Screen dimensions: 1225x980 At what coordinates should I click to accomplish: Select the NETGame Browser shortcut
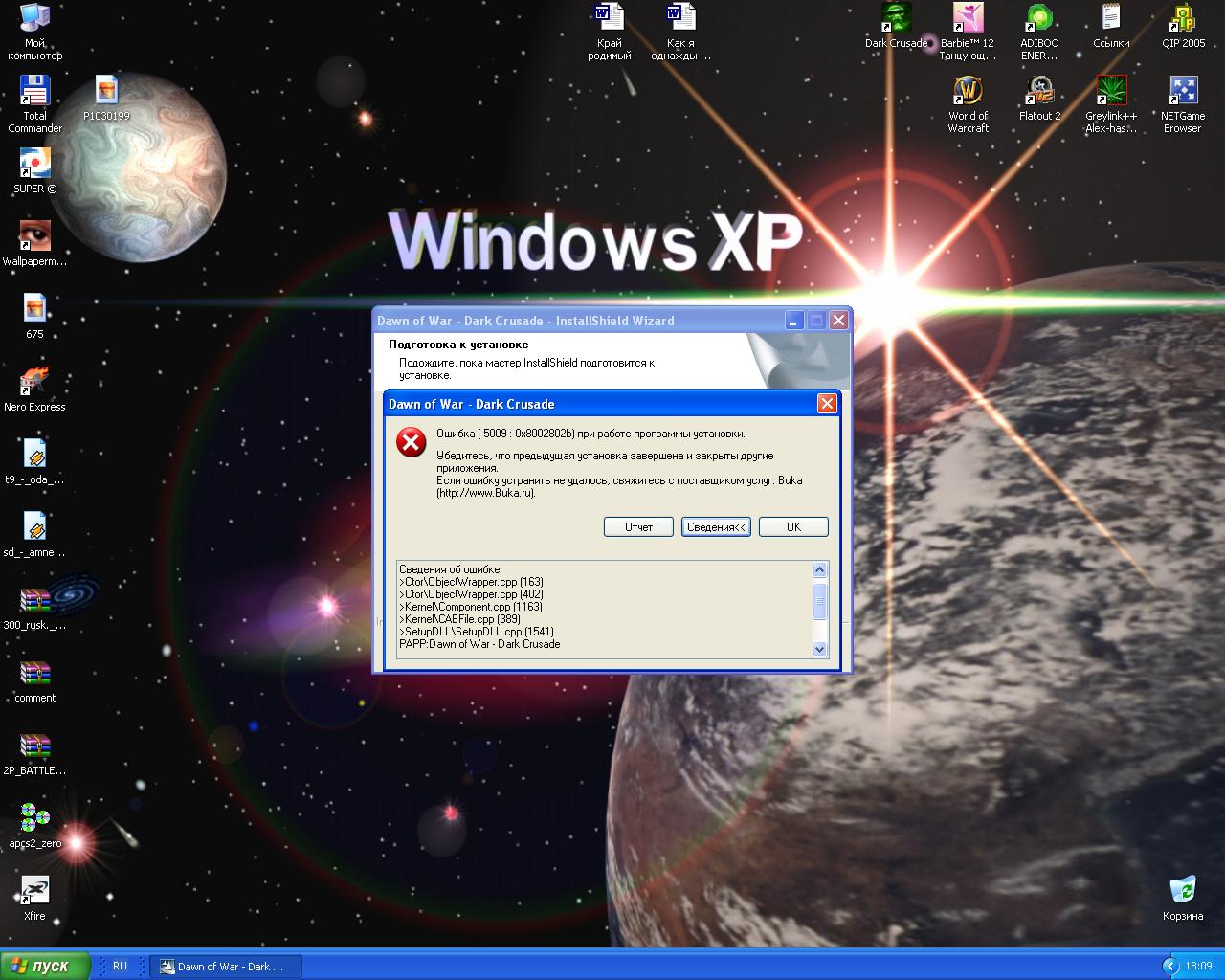coord(1183,90)
